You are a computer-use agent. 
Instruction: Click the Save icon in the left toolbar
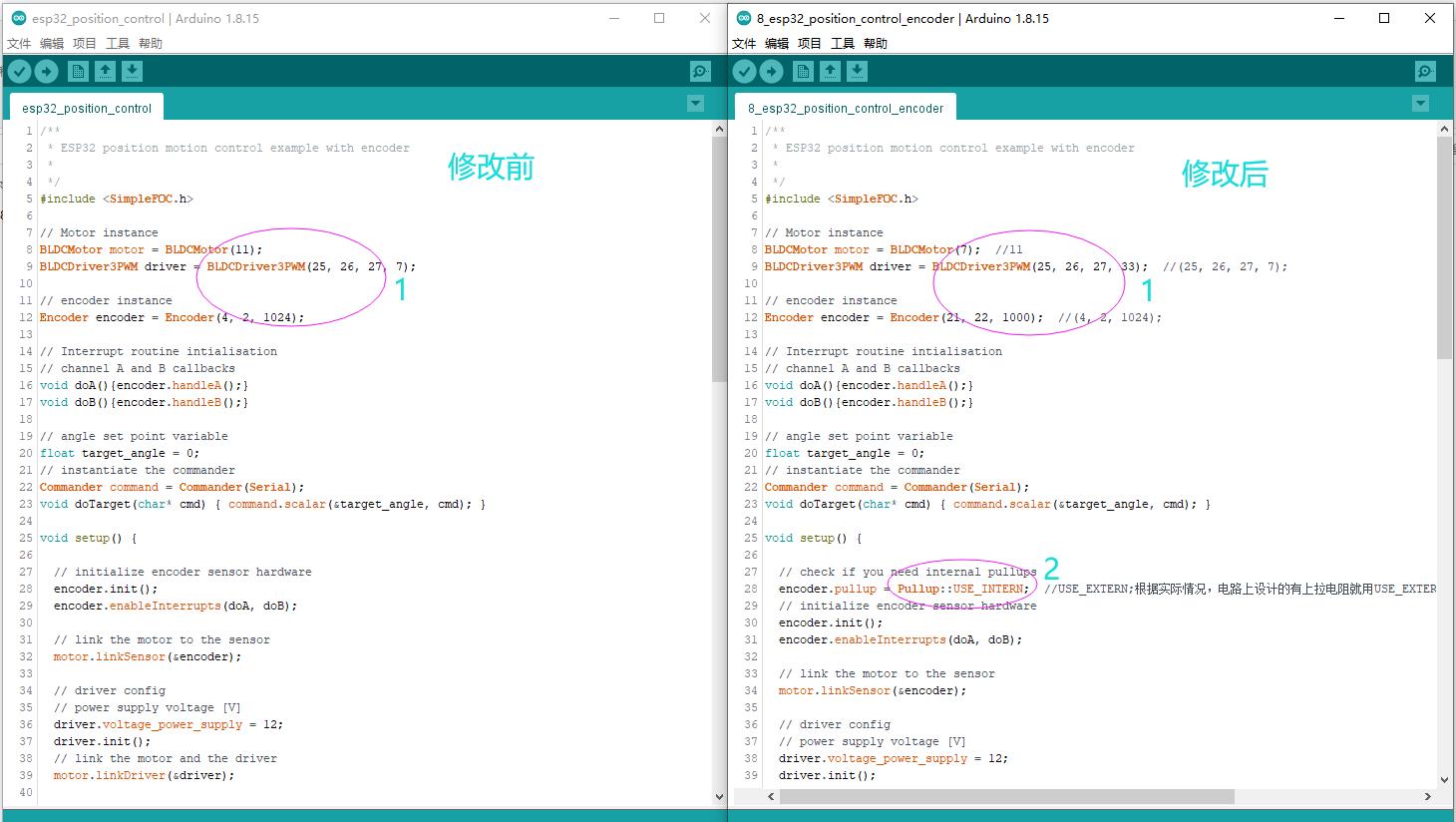click(x=132, y=70)
